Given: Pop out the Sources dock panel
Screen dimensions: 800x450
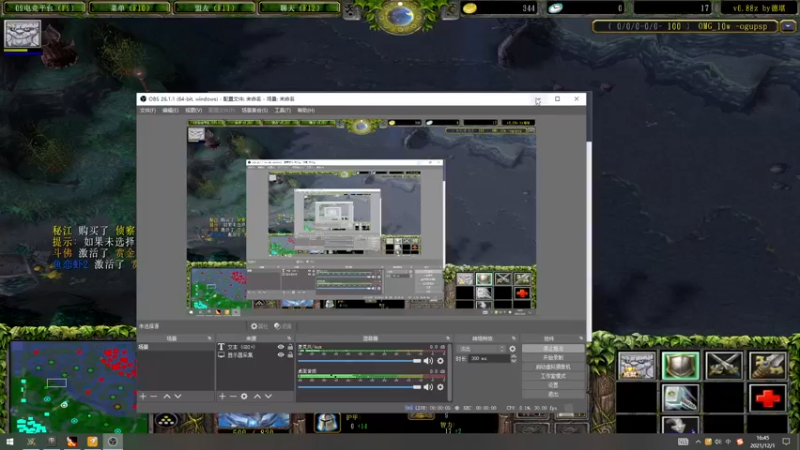Looking at the screenshot, I should click(289, 338).
